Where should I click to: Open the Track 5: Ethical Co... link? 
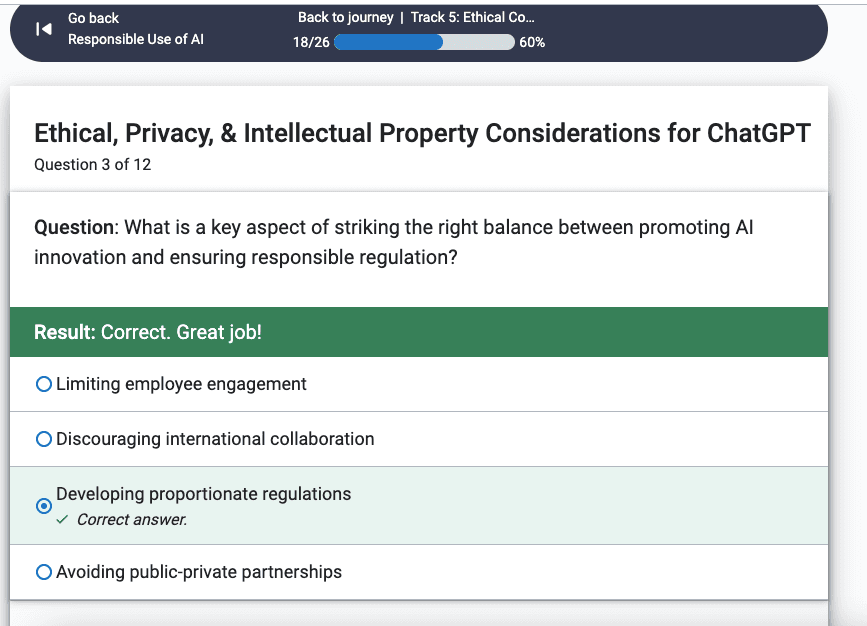(x=473, y=18)
